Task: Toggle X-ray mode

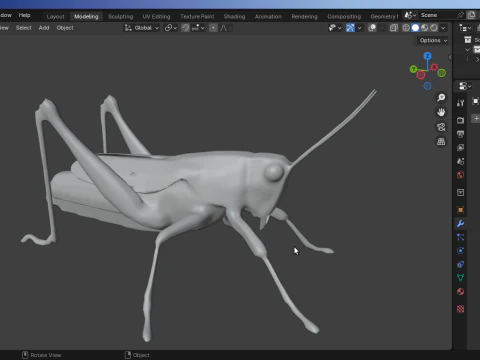Action: (394, 28)
